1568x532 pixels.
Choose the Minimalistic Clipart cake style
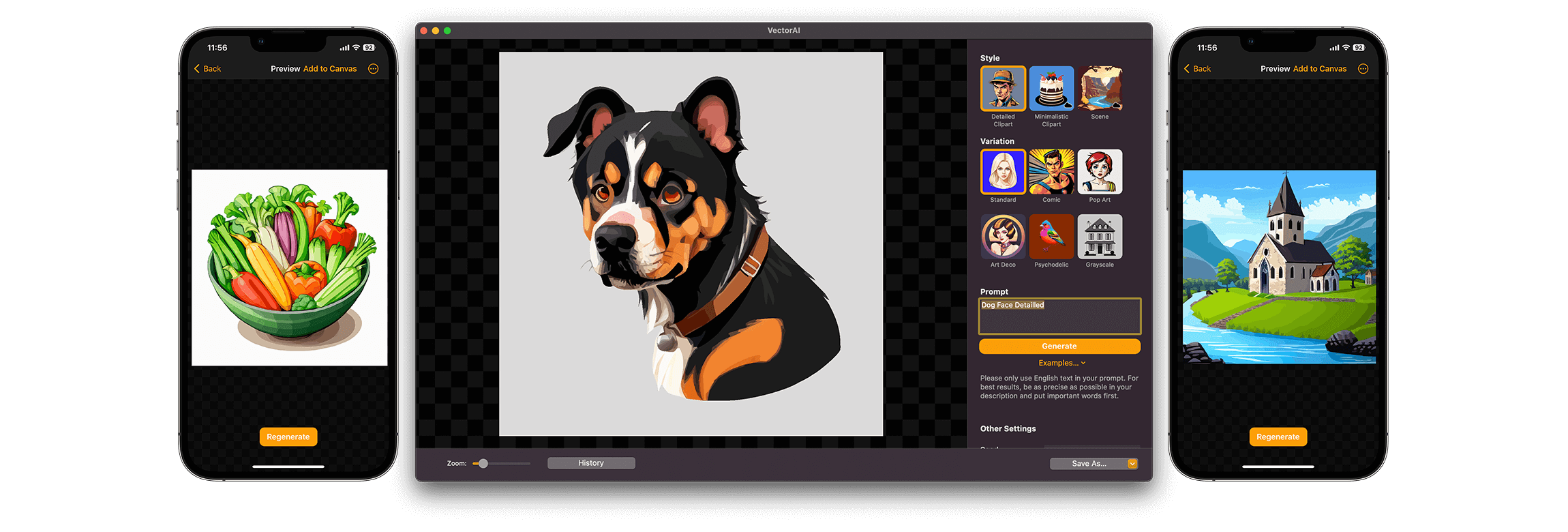tap(1051, 89)
